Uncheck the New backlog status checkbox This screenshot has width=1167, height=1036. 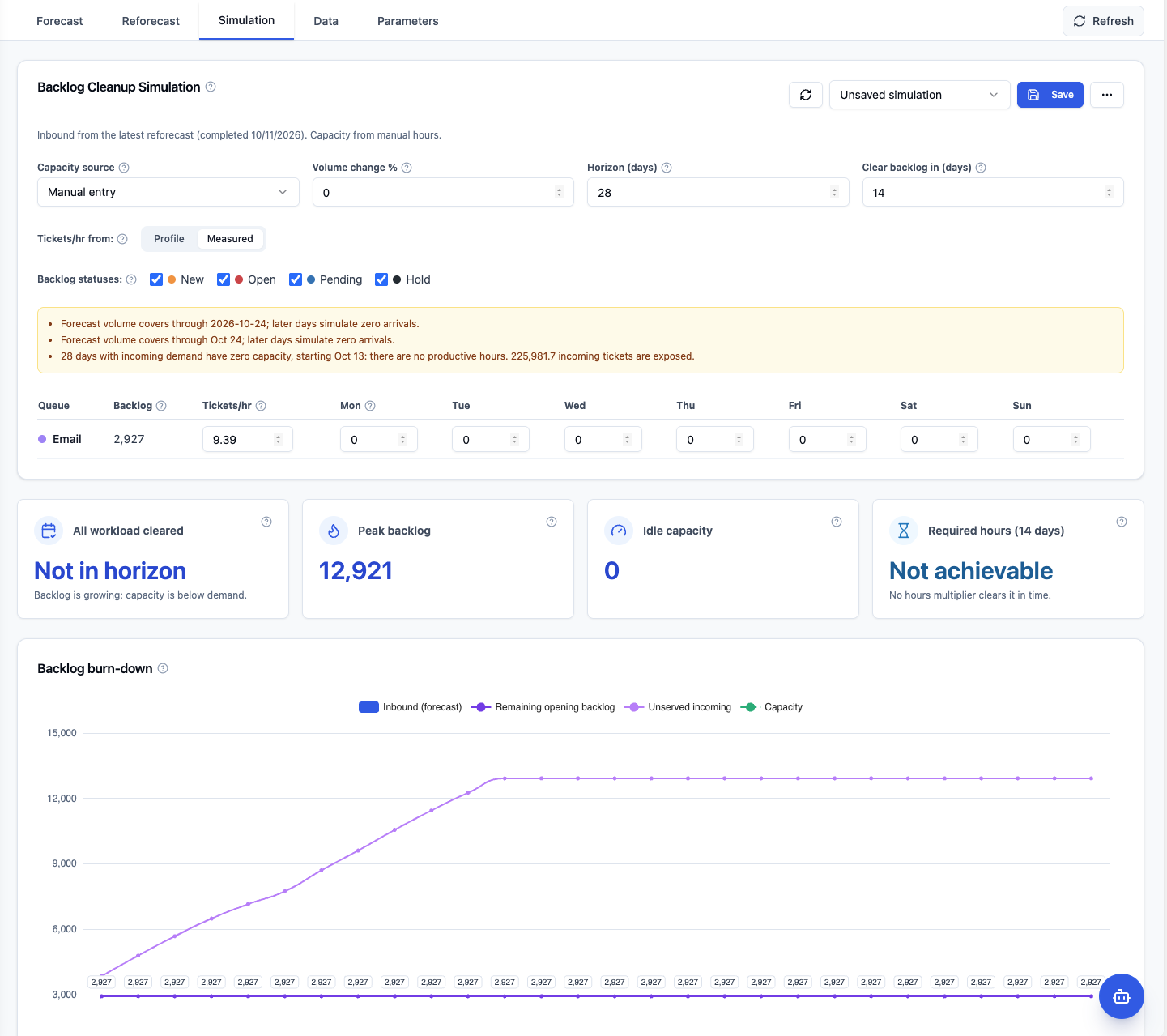coord(156,279)
